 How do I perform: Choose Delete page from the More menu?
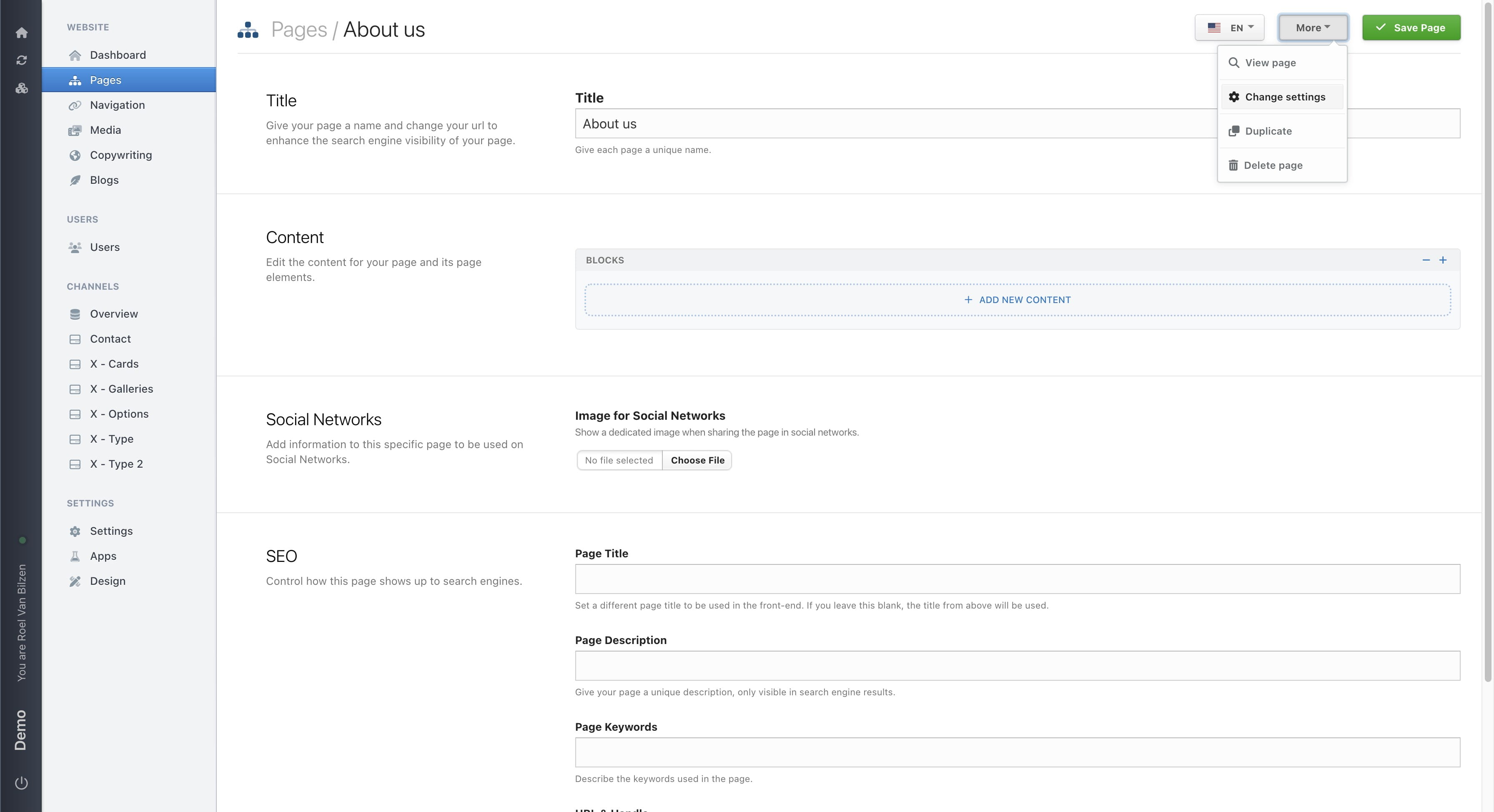[1273, 165]
